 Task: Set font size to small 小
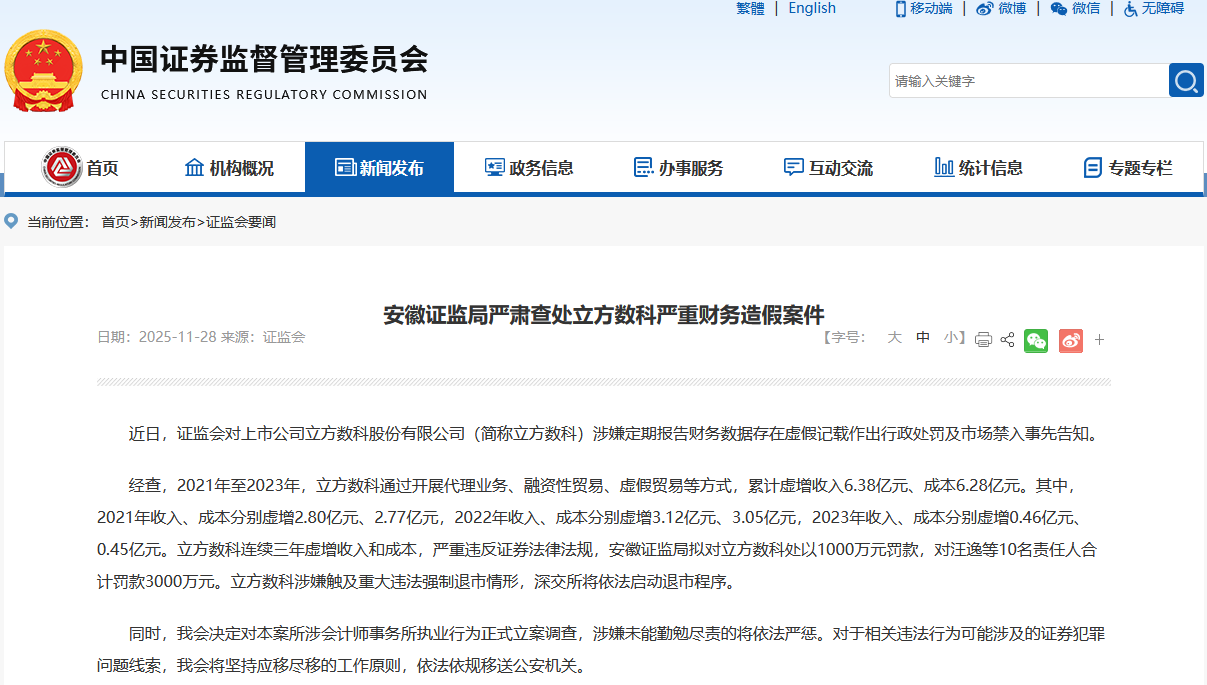point(950,338)
